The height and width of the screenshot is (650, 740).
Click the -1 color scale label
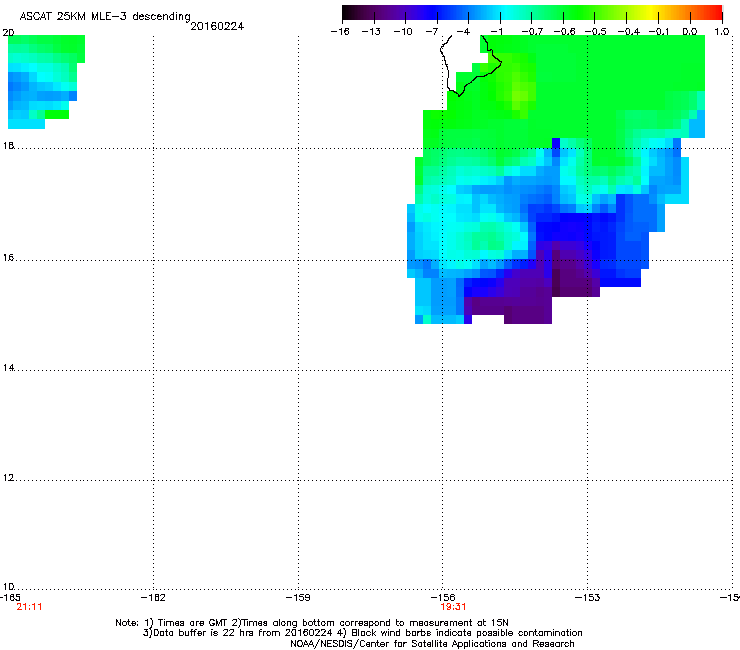(x=496, y=32)
